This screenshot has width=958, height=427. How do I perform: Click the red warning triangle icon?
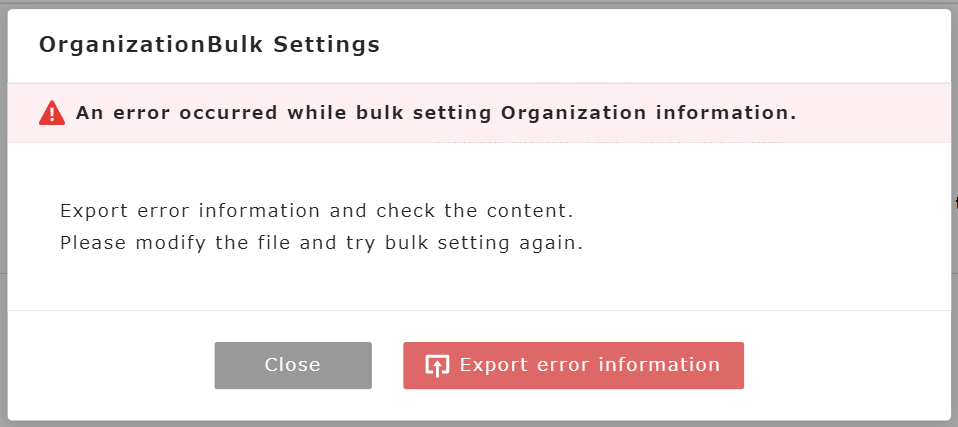(x=52, y=113)
